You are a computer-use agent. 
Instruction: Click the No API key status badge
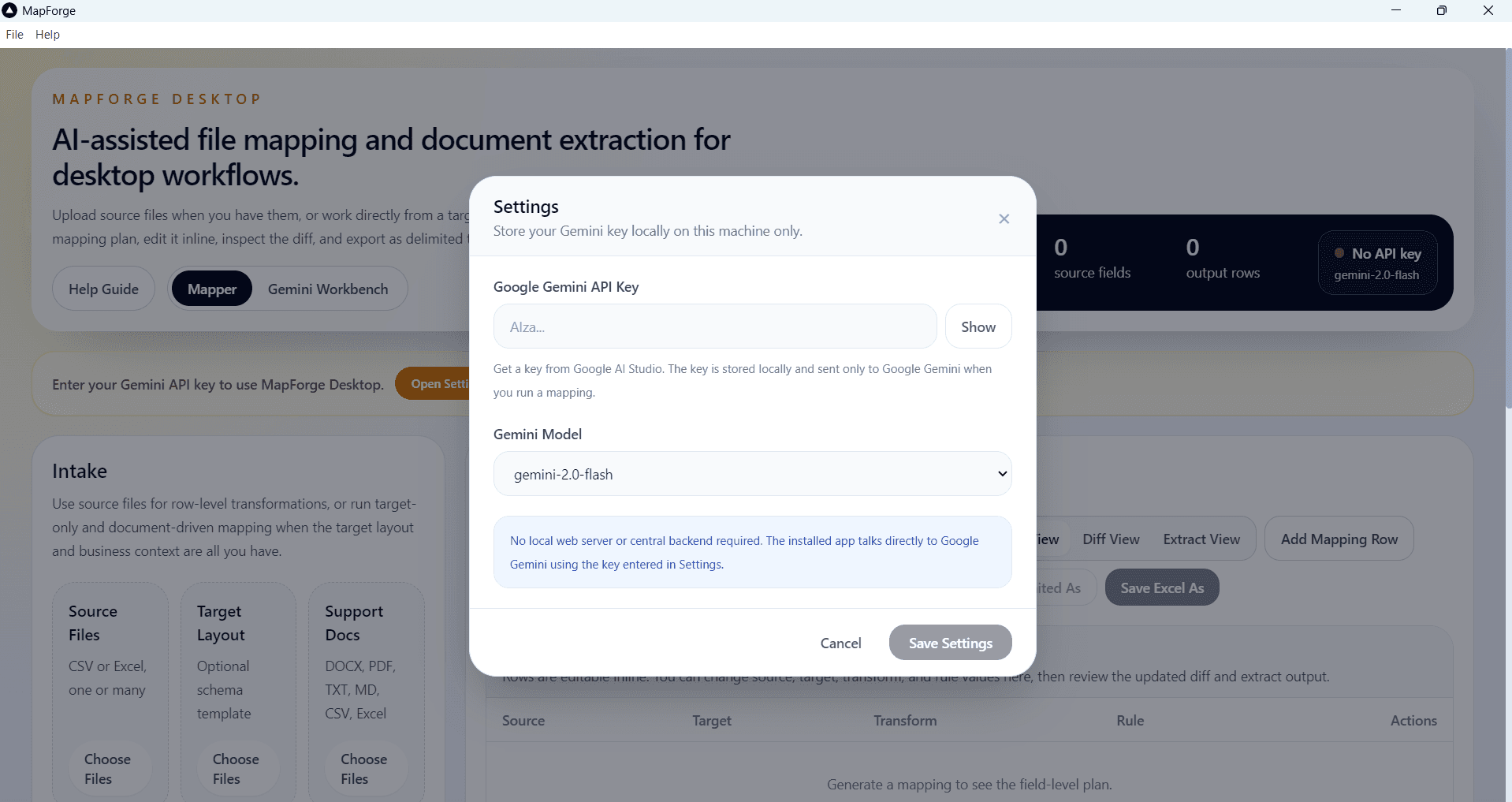point(1377,263)
